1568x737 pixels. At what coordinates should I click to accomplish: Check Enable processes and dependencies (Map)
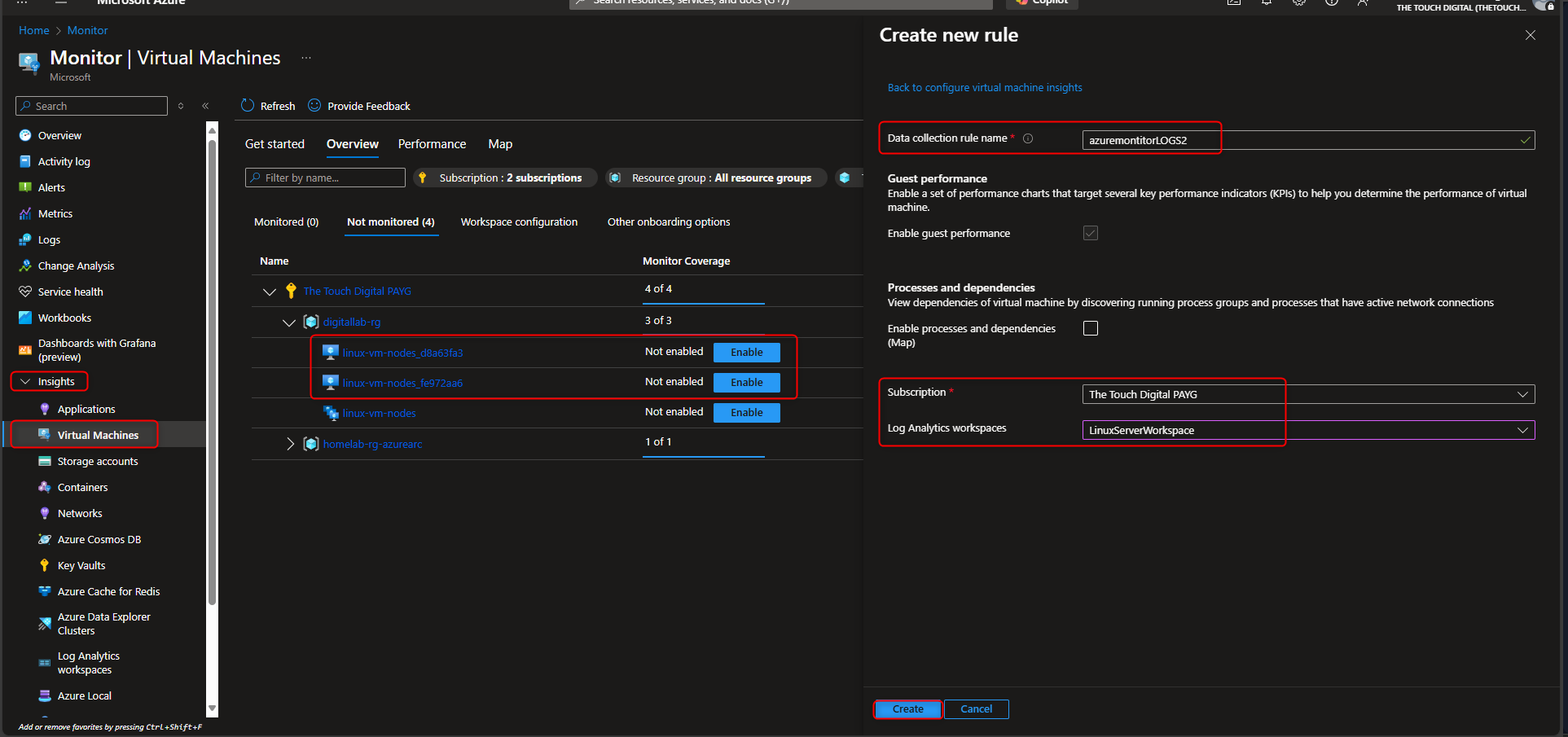(1091, 327)
